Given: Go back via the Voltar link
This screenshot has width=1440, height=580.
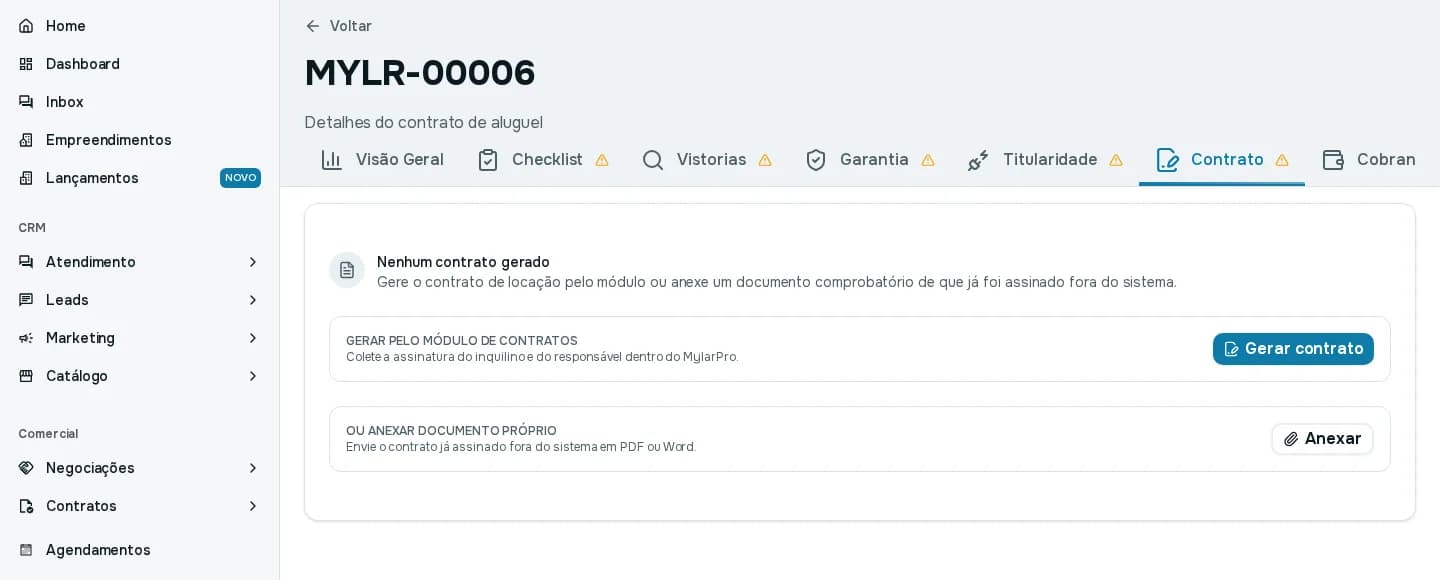Looking at the screenshot, I should click(x=339, y=26).
